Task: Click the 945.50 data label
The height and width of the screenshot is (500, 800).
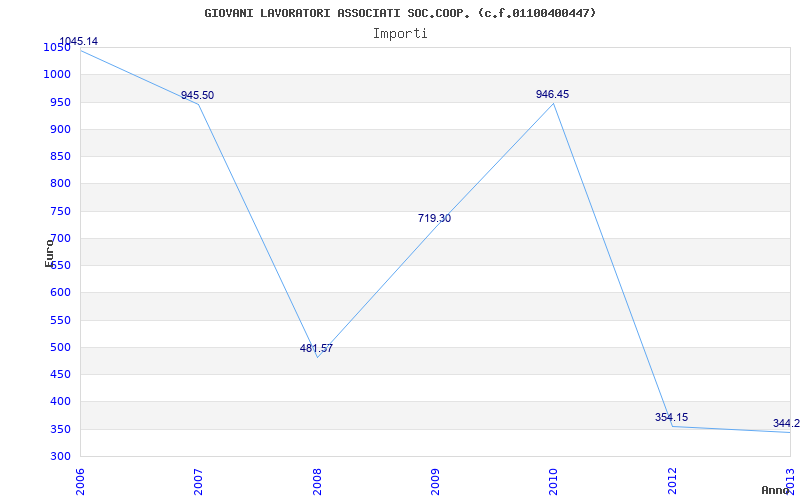Action: [x=197, y=95]
